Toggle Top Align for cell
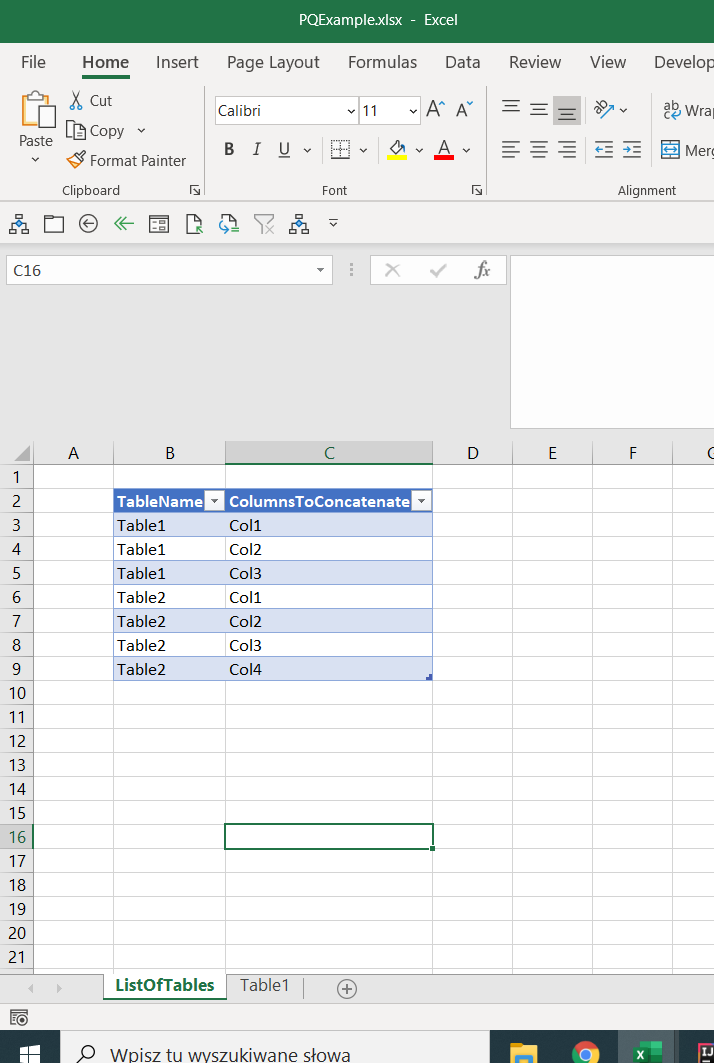 pos(511,109)
